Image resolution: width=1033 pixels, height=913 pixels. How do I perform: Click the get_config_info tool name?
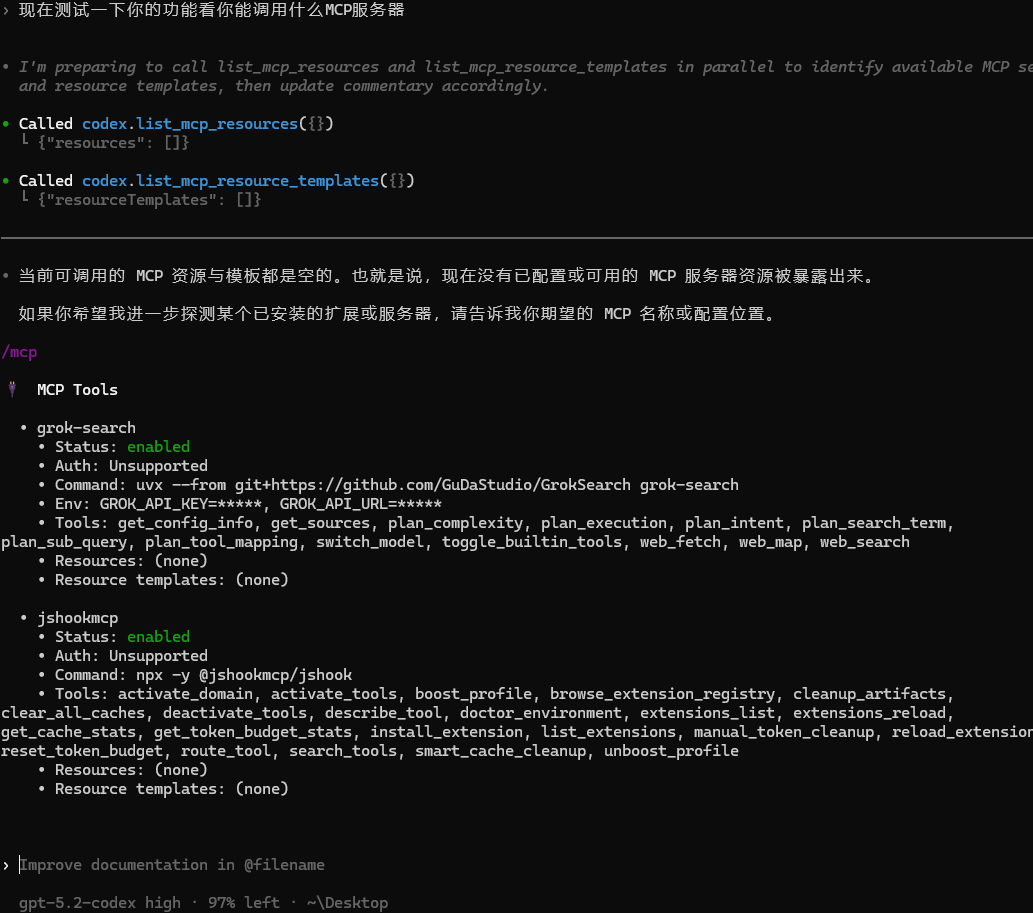185,523
